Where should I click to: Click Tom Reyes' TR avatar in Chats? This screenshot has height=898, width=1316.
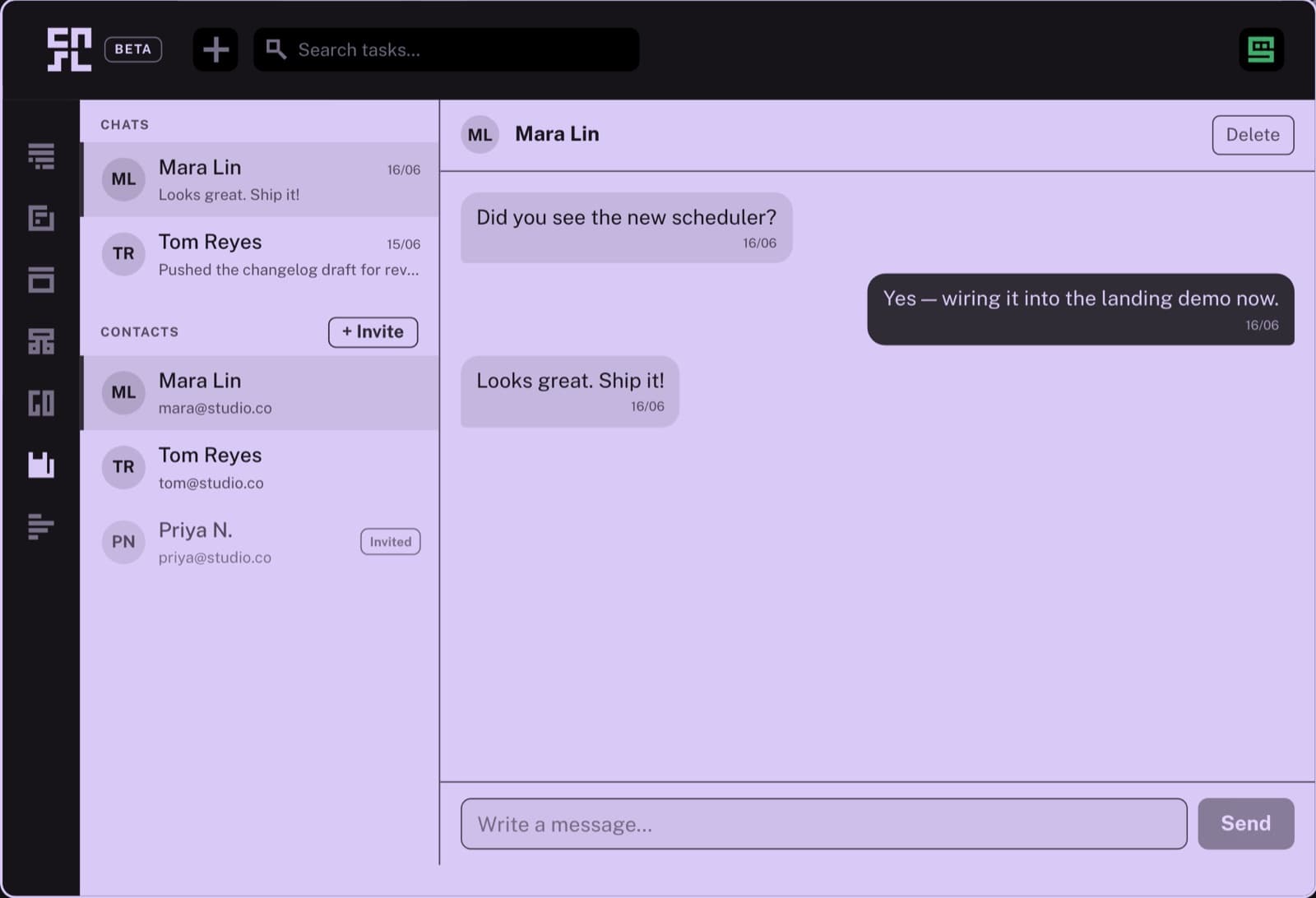coord(123,253)
